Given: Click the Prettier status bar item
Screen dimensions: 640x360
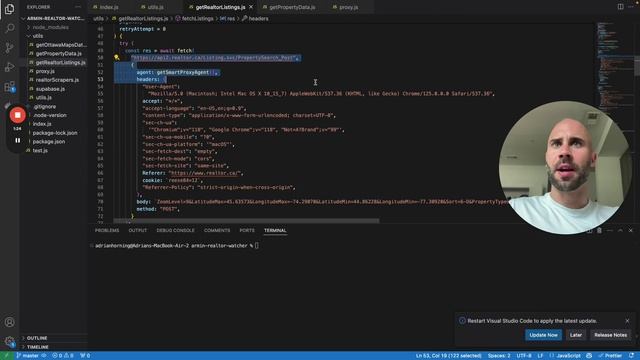Looking at the screenshot, I should click(610, 356).
